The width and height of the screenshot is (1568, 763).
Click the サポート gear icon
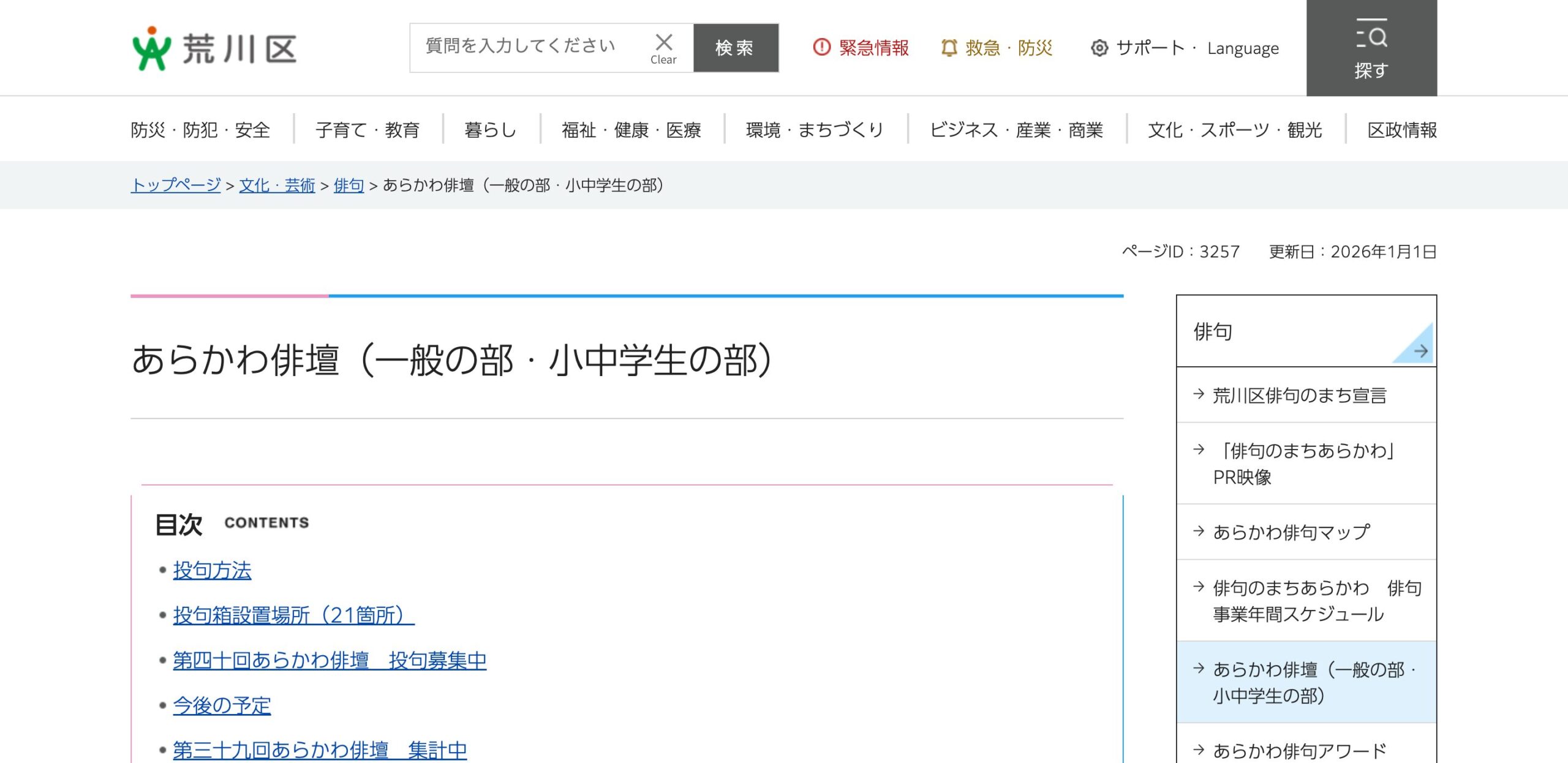pyautogui.click(x=1099, y=48)
